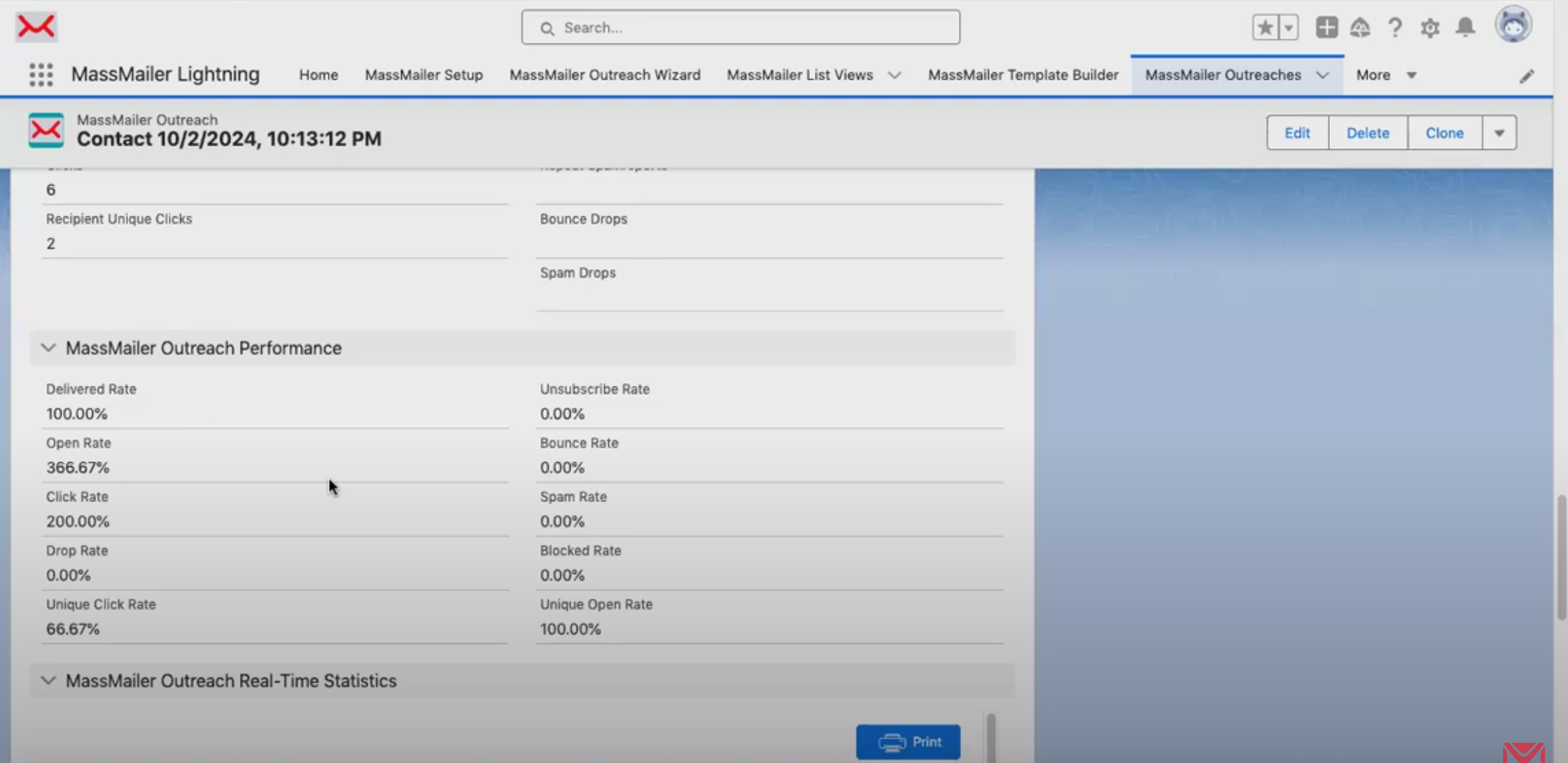Open the App Launcher grid icon
Viewport: 1568px width, 763px height.
[41, 74]
